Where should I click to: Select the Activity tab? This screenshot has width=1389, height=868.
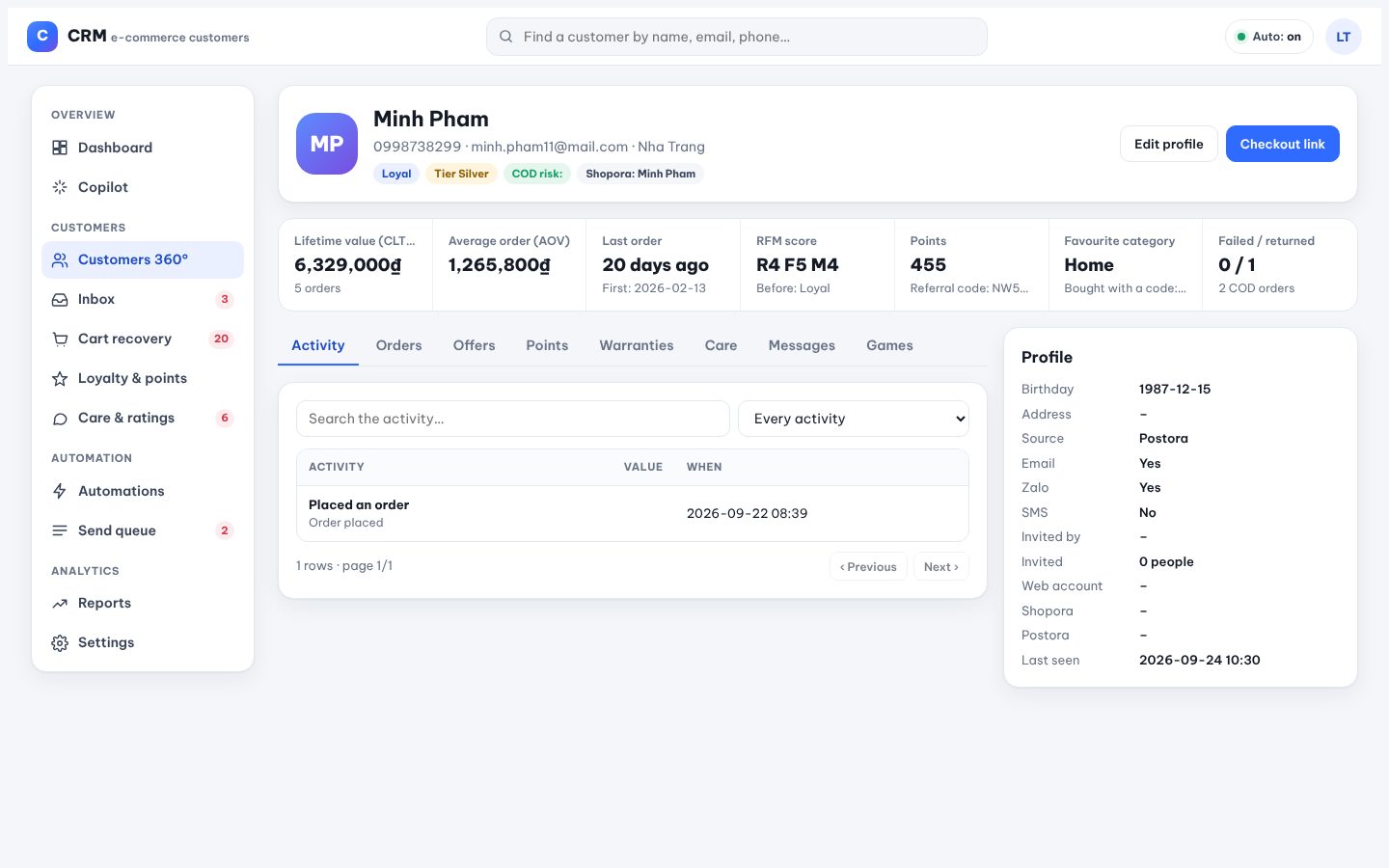pyautogui.click(x=318, y=345)
